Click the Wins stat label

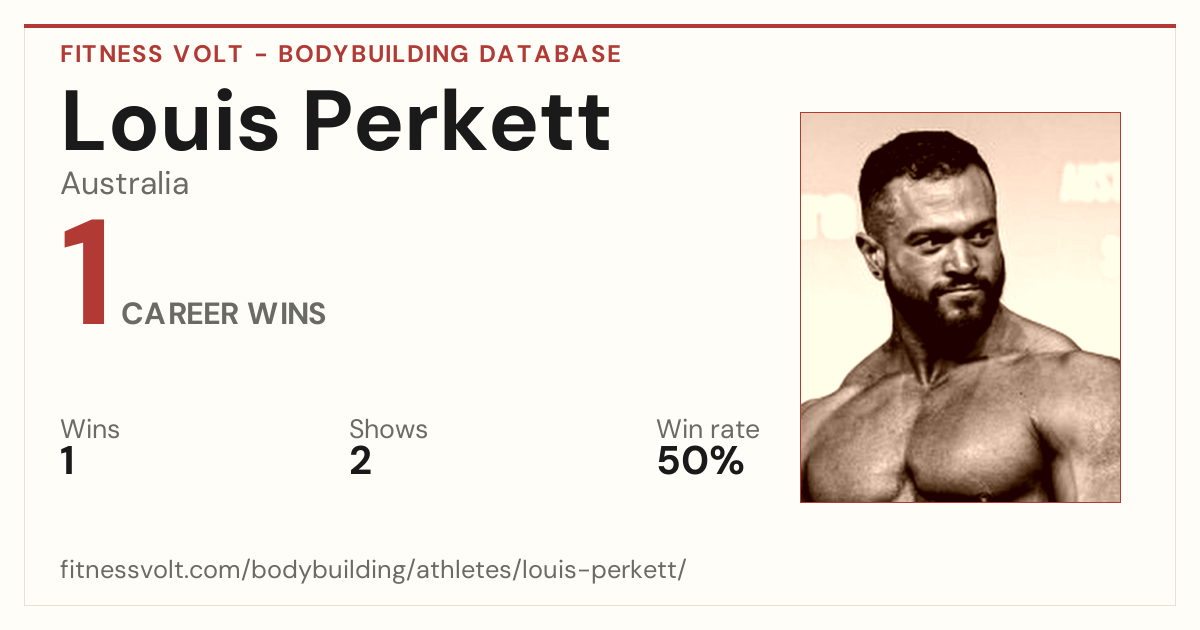click(x=90, y=430)
